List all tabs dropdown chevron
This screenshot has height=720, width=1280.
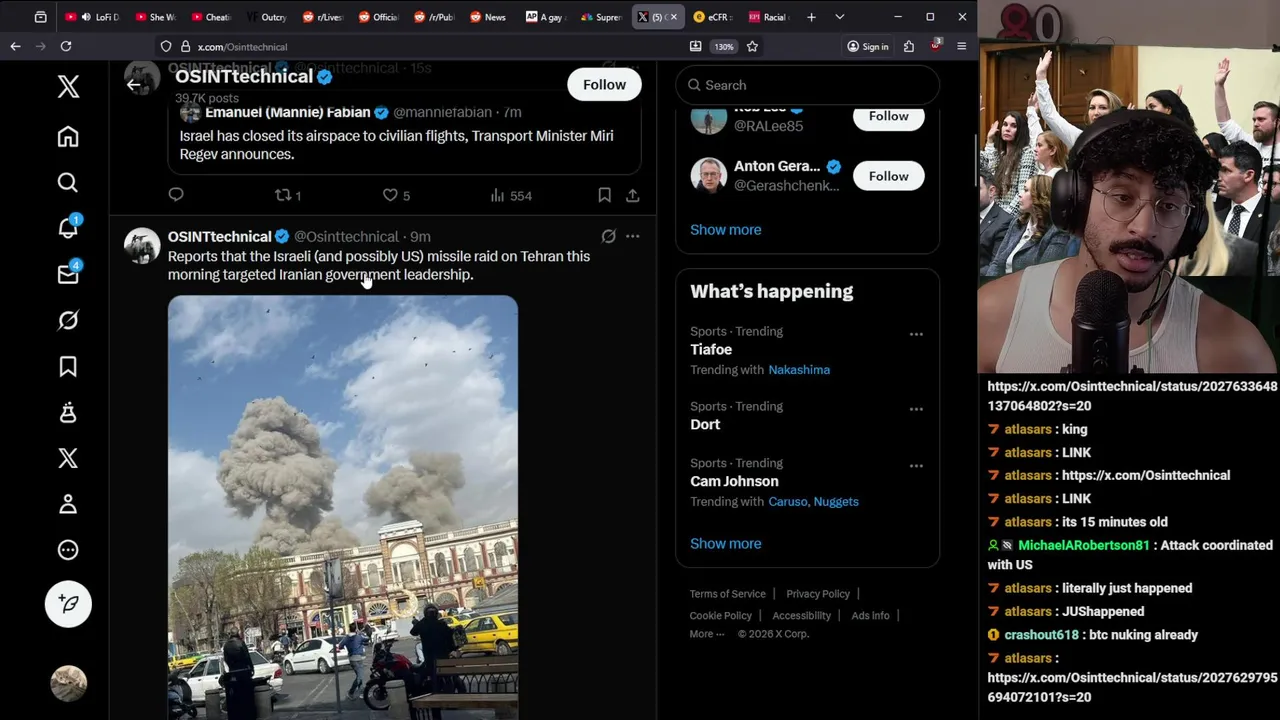tap(839, 17)
